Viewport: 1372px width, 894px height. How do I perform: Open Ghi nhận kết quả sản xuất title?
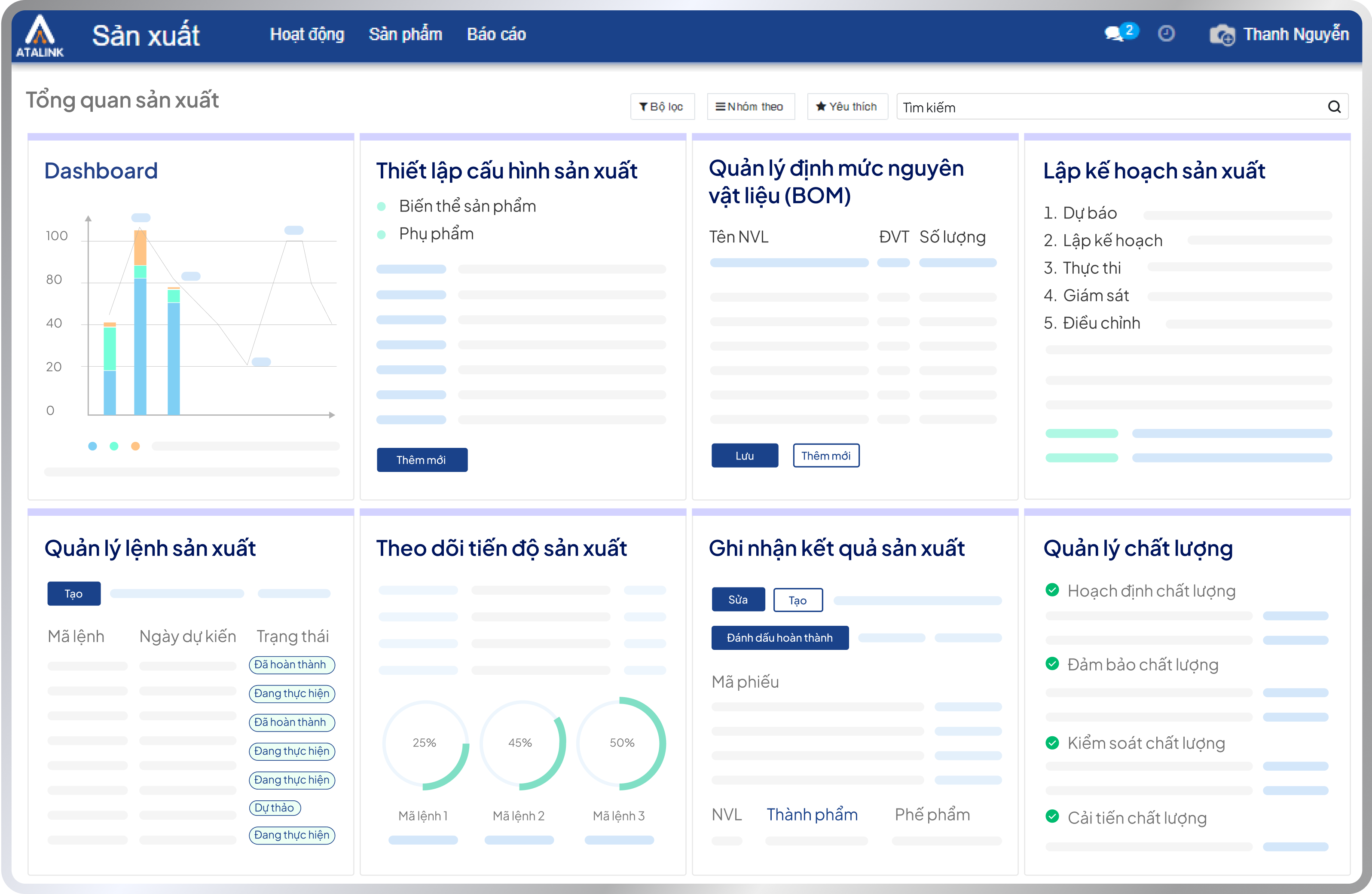(837, 548)
